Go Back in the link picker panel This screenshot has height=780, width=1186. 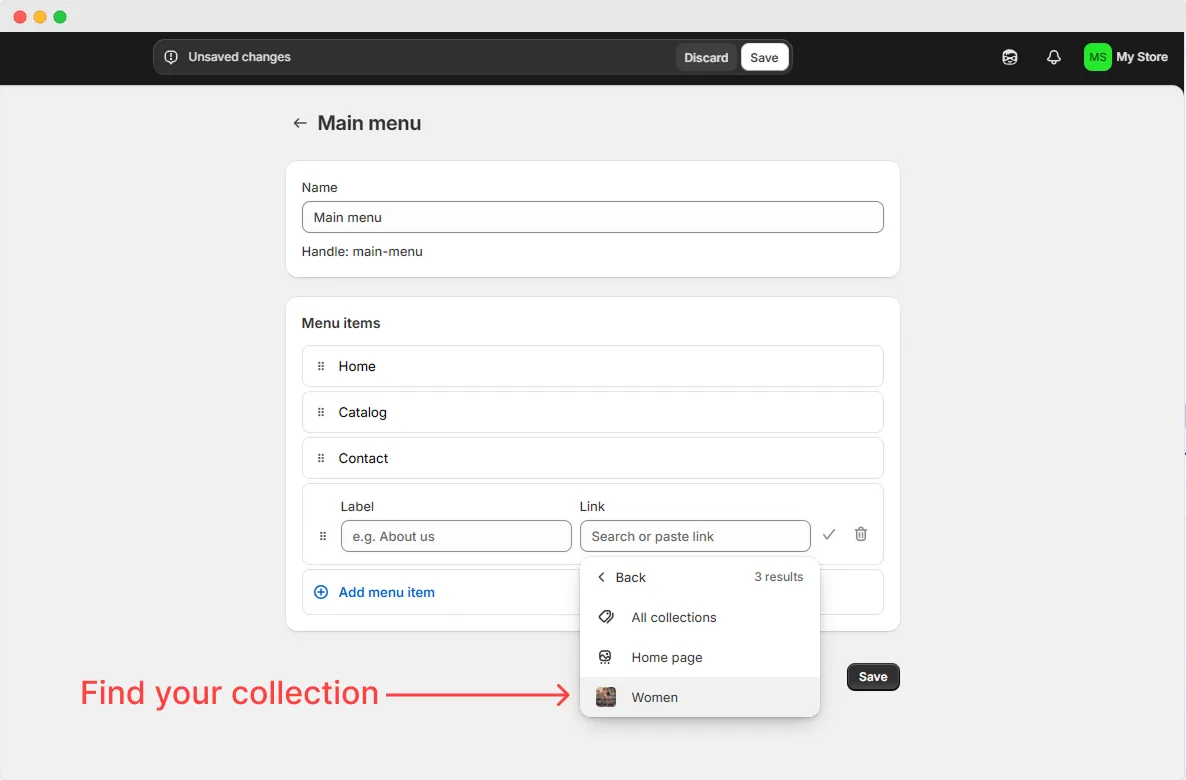621,577
